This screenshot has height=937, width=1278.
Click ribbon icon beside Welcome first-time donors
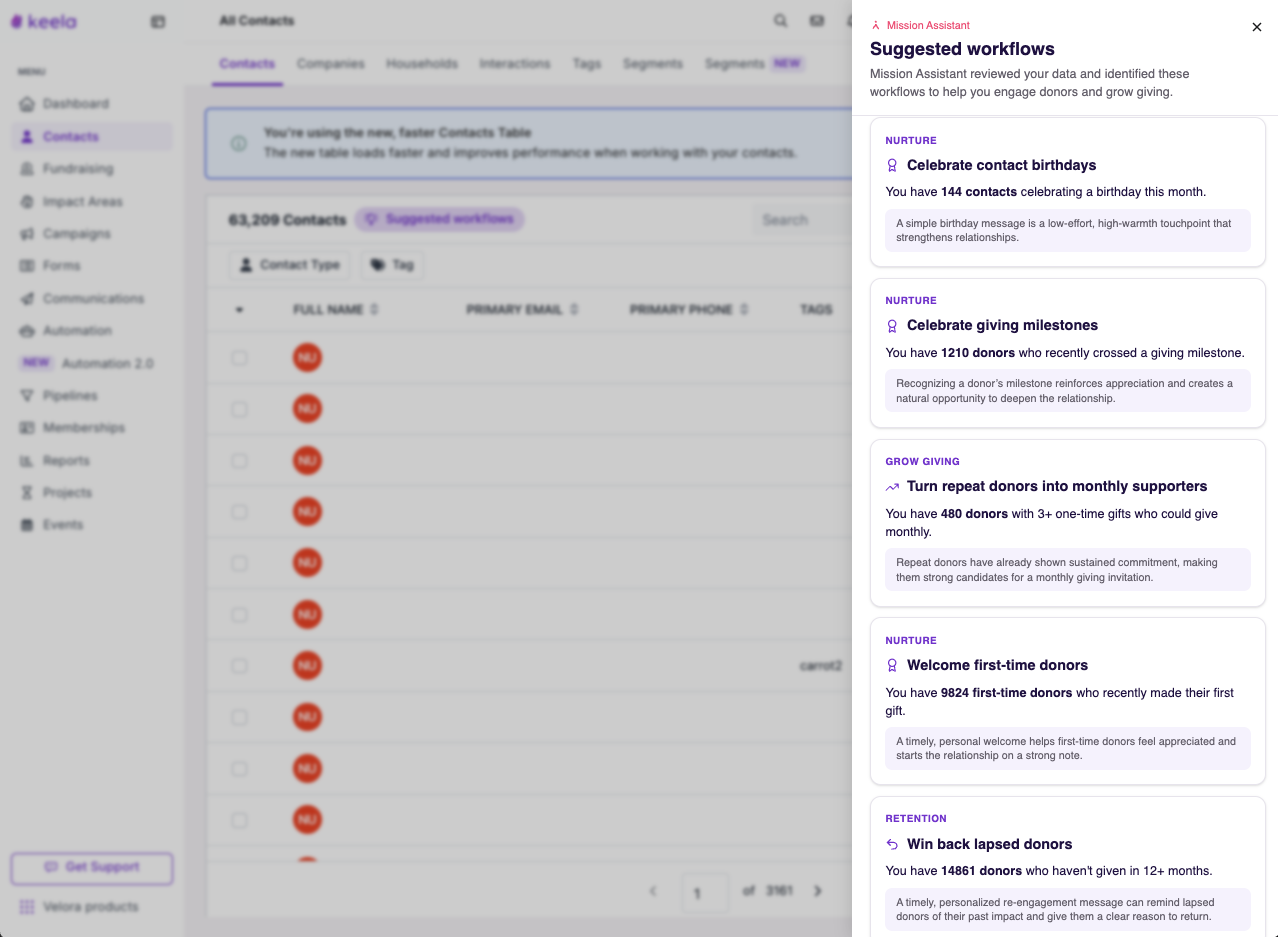pos(893,666)
